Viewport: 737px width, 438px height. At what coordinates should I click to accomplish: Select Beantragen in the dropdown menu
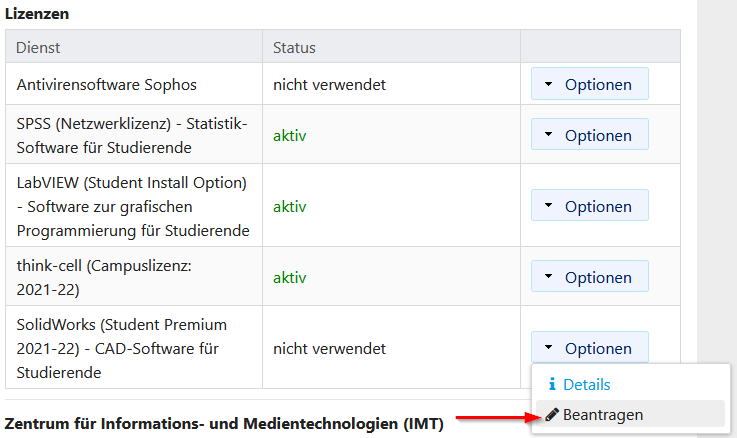click(x=603, y=414)
